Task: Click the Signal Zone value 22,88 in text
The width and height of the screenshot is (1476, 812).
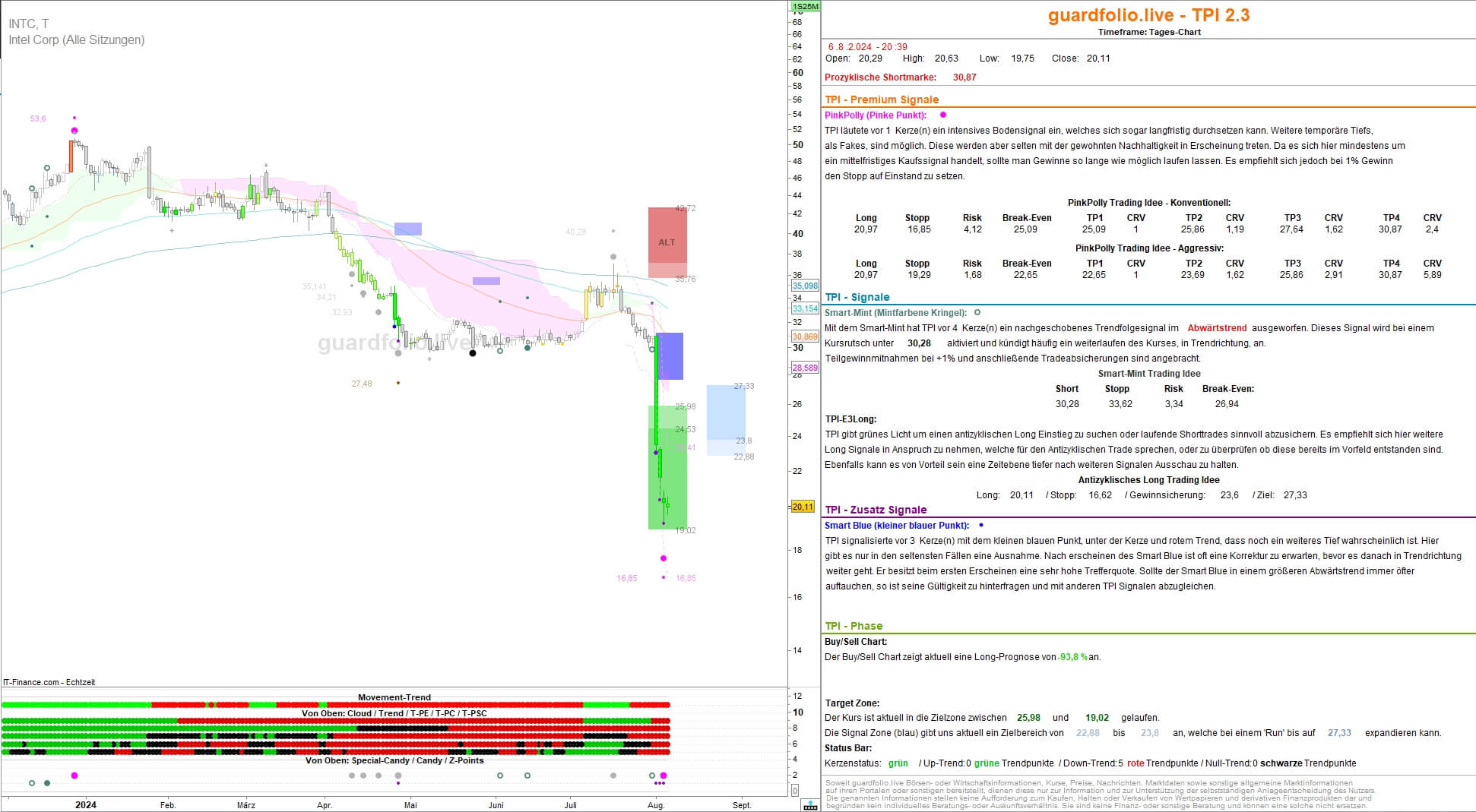Action: coord(1088,733)
